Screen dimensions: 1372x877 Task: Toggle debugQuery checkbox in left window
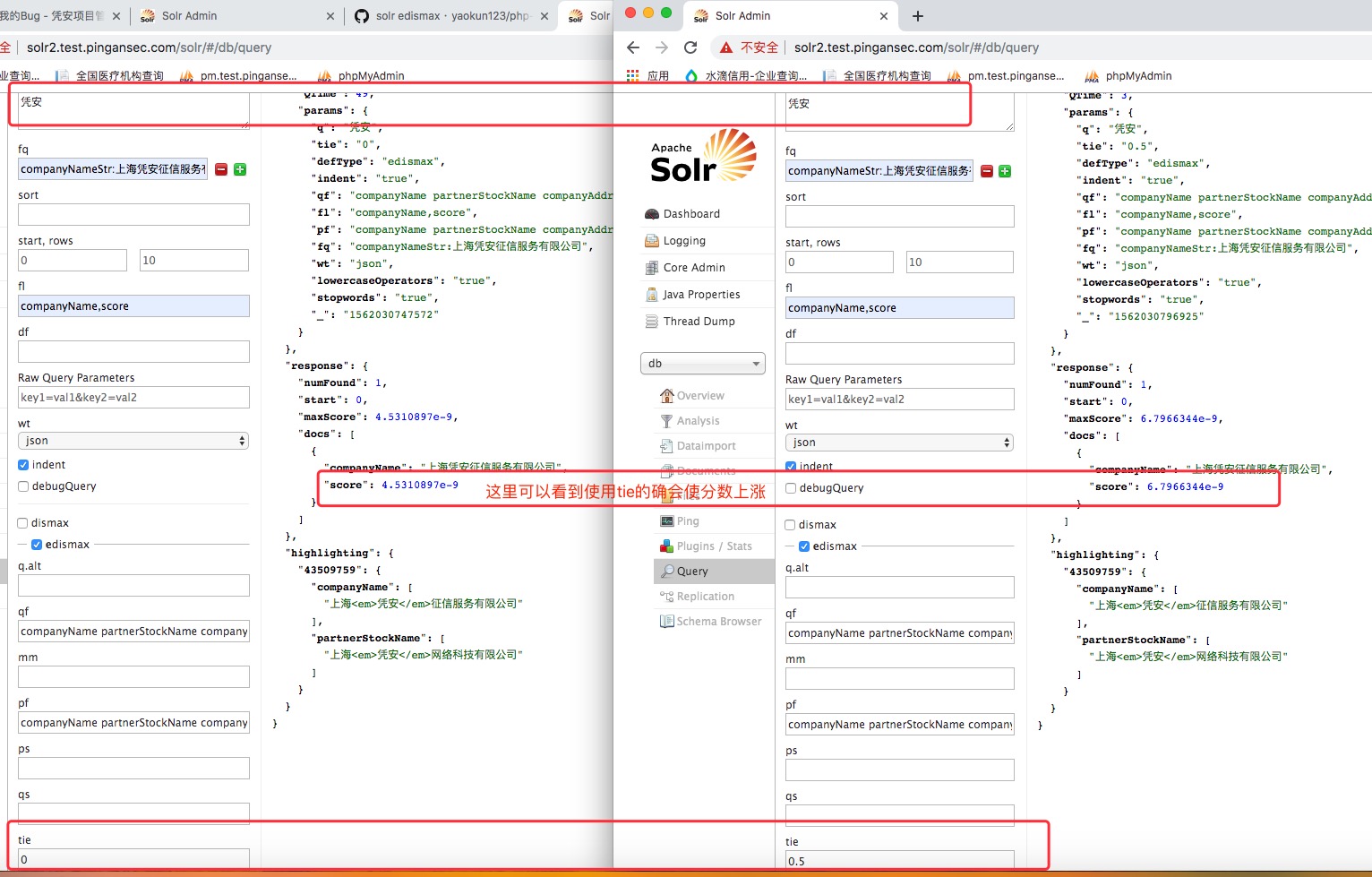[23, 486]
